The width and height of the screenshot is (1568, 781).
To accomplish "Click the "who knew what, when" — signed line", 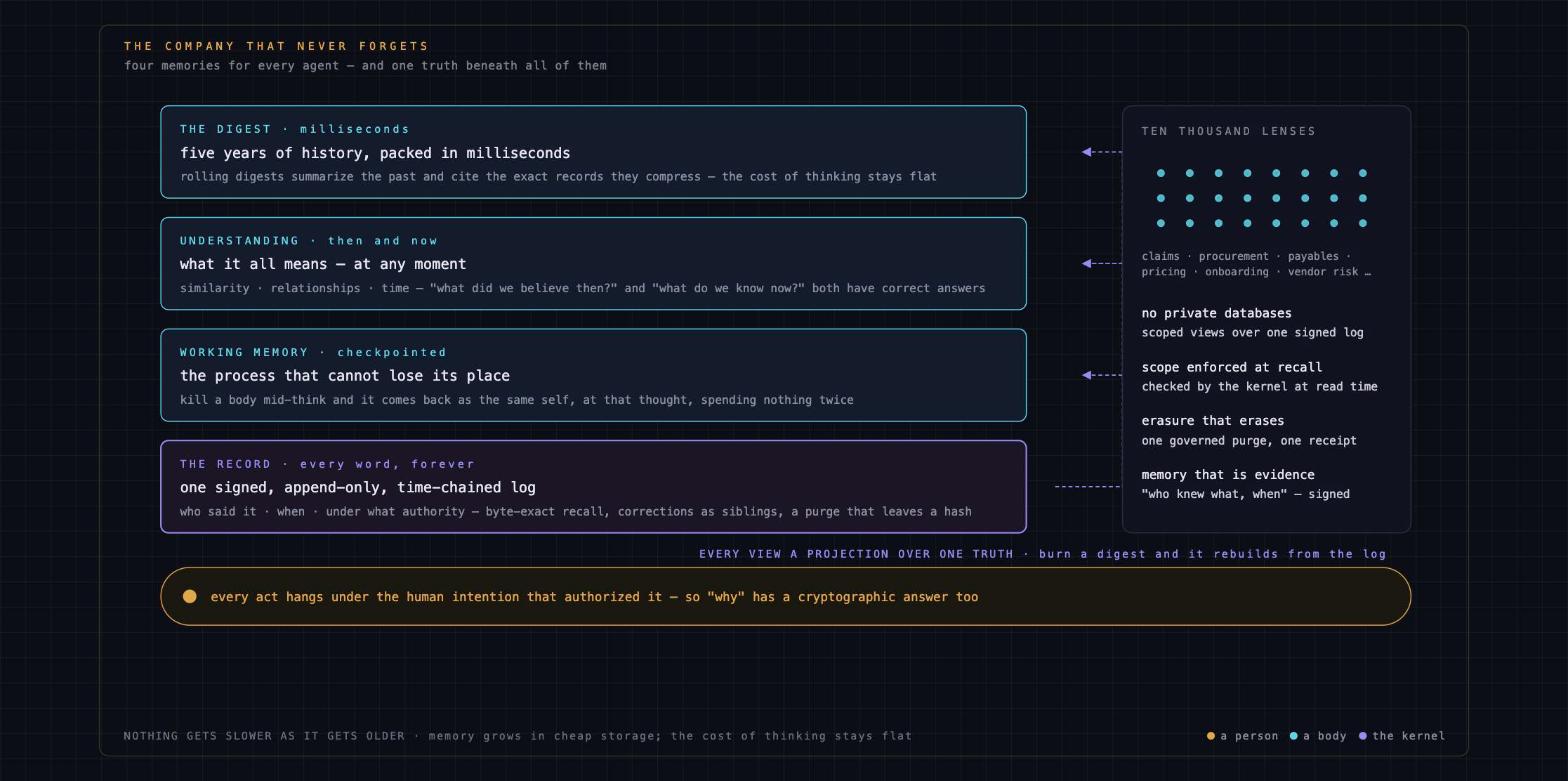I will [1246, 494].
